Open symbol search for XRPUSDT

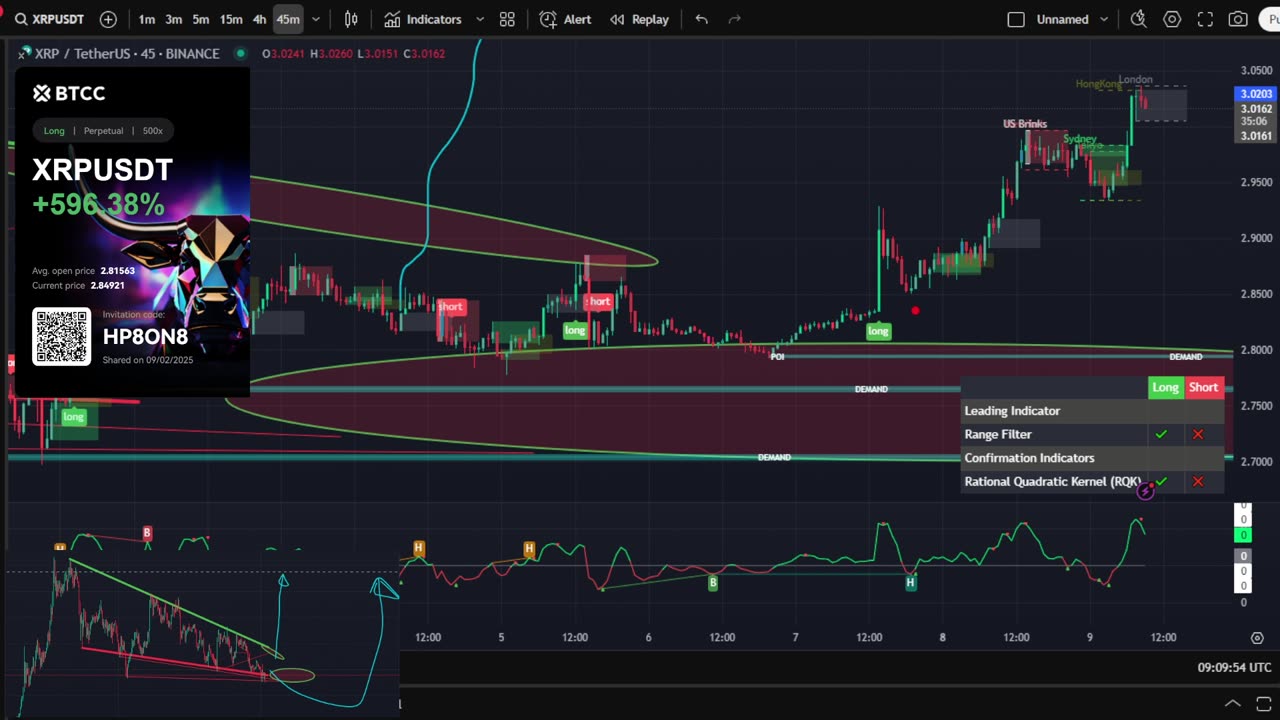[x=49, y=19]
